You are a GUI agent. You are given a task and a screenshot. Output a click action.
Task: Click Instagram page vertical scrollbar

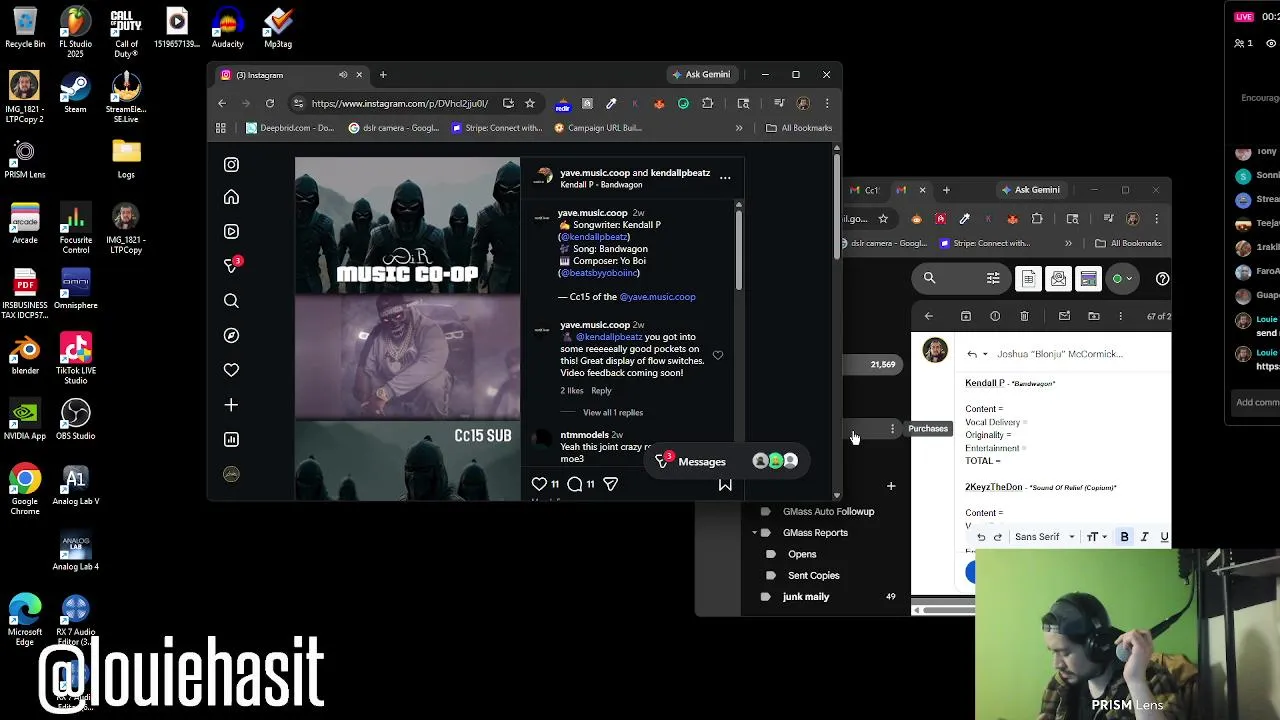[x=837, y=205]
